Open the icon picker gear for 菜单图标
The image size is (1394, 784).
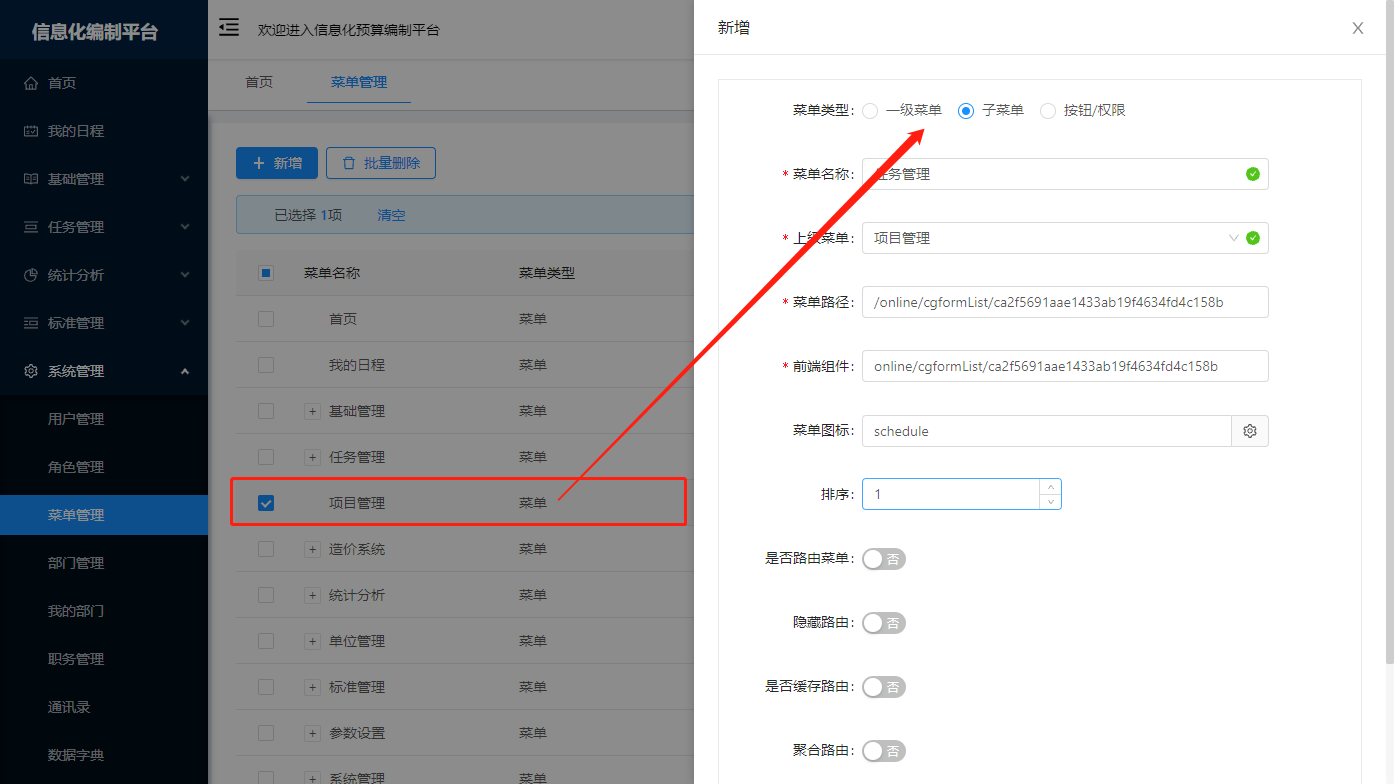[1250, 431]
